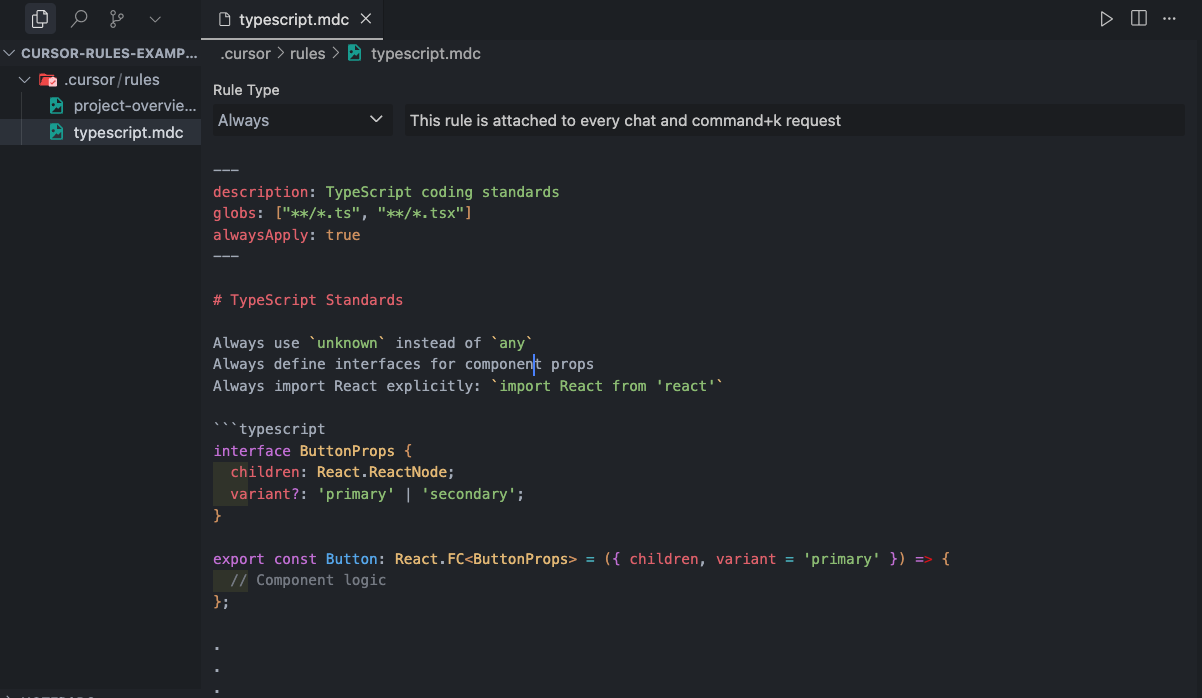This screenshot has width=1202, height=698.
Task: Click the .cursor breadcrumb segment
Action: coord(245,54)
